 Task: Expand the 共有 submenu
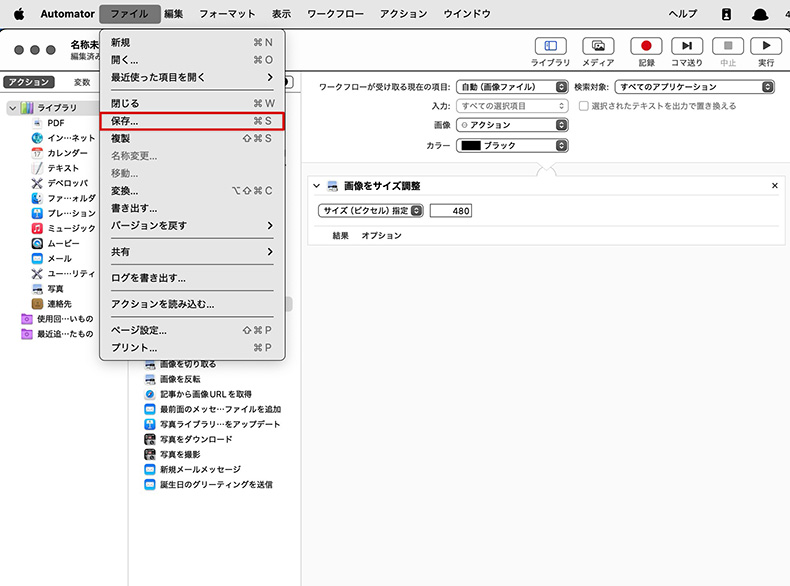pos(192,252)
